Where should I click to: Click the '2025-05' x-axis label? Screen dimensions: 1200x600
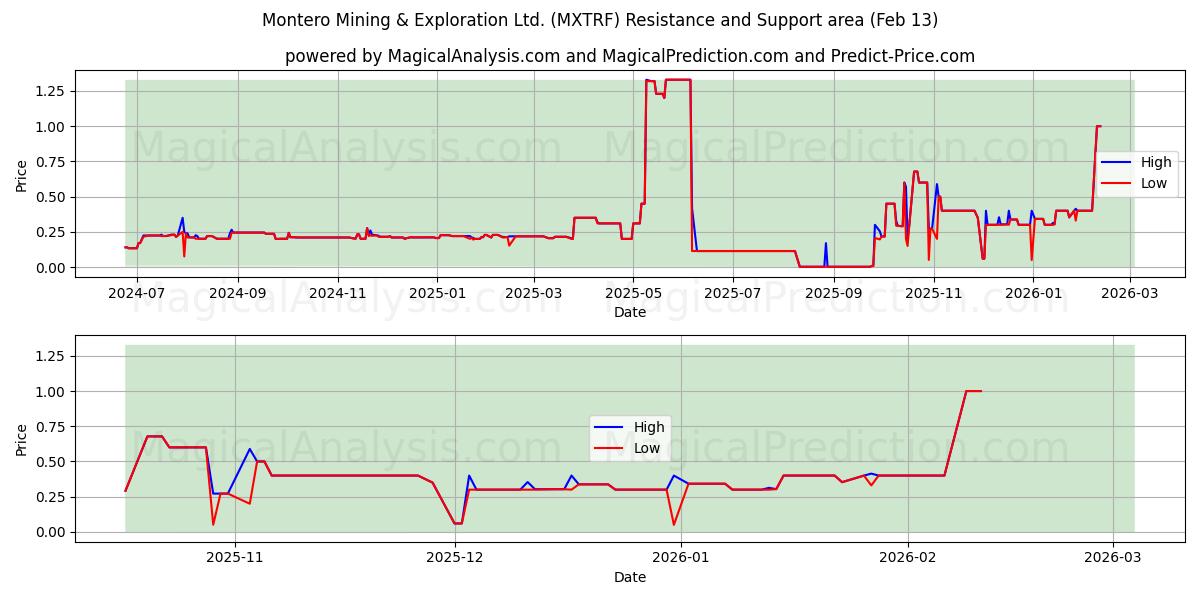click(x=633, y=293)
